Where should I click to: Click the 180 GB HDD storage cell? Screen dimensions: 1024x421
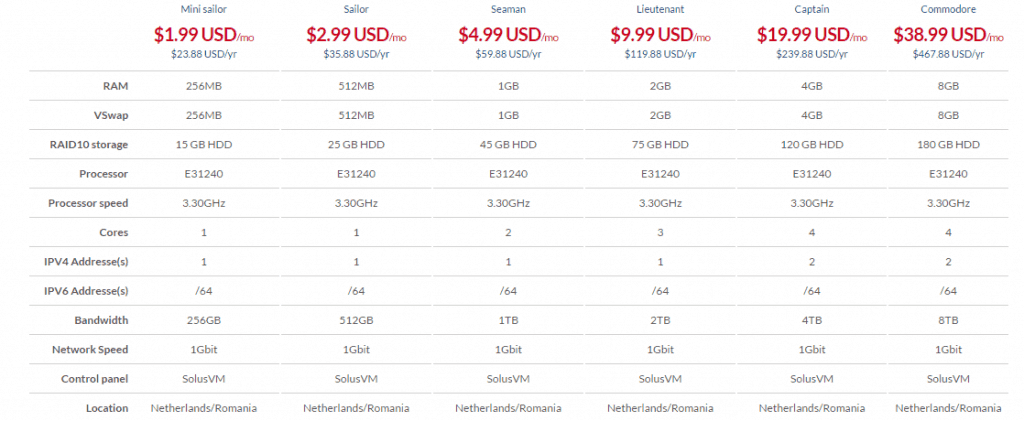pyautogui.click(x=948, y=144)
